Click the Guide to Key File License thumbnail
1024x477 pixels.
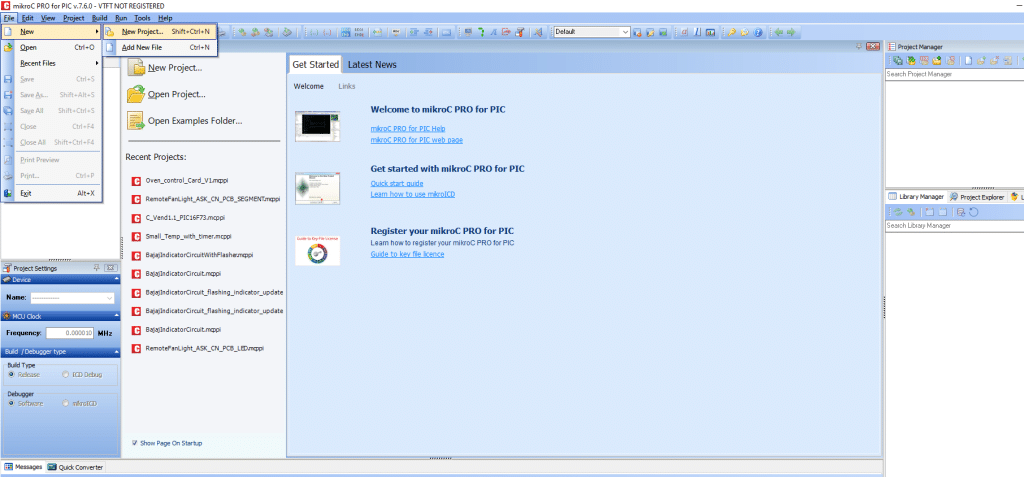click(317, 250)
